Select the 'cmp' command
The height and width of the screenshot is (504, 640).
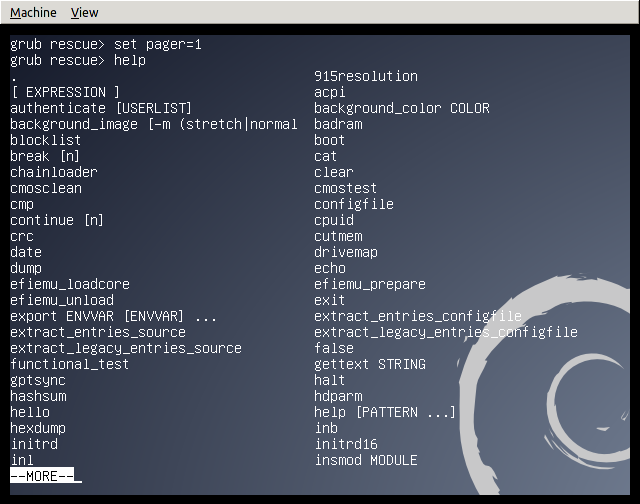[22, 204]
